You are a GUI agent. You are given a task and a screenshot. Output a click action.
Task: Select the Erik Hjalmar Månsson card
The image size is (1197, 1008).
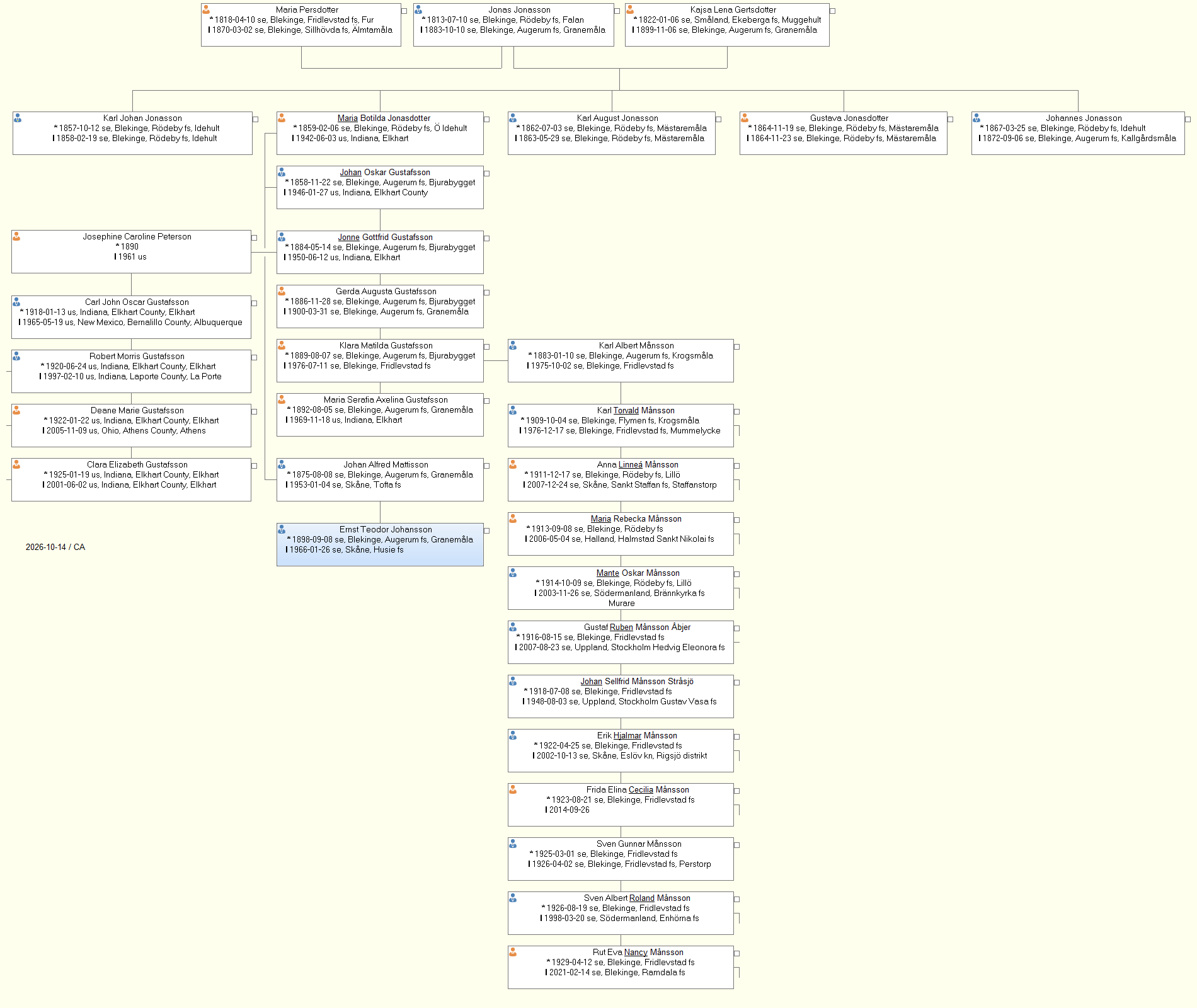coord(621,750)
